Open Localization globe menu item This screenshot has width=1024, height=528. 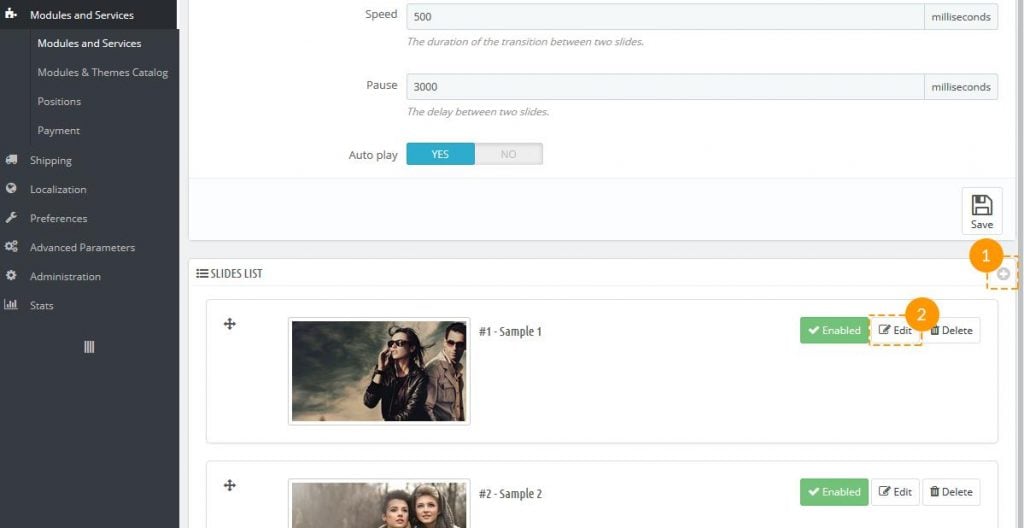[58, 189]
